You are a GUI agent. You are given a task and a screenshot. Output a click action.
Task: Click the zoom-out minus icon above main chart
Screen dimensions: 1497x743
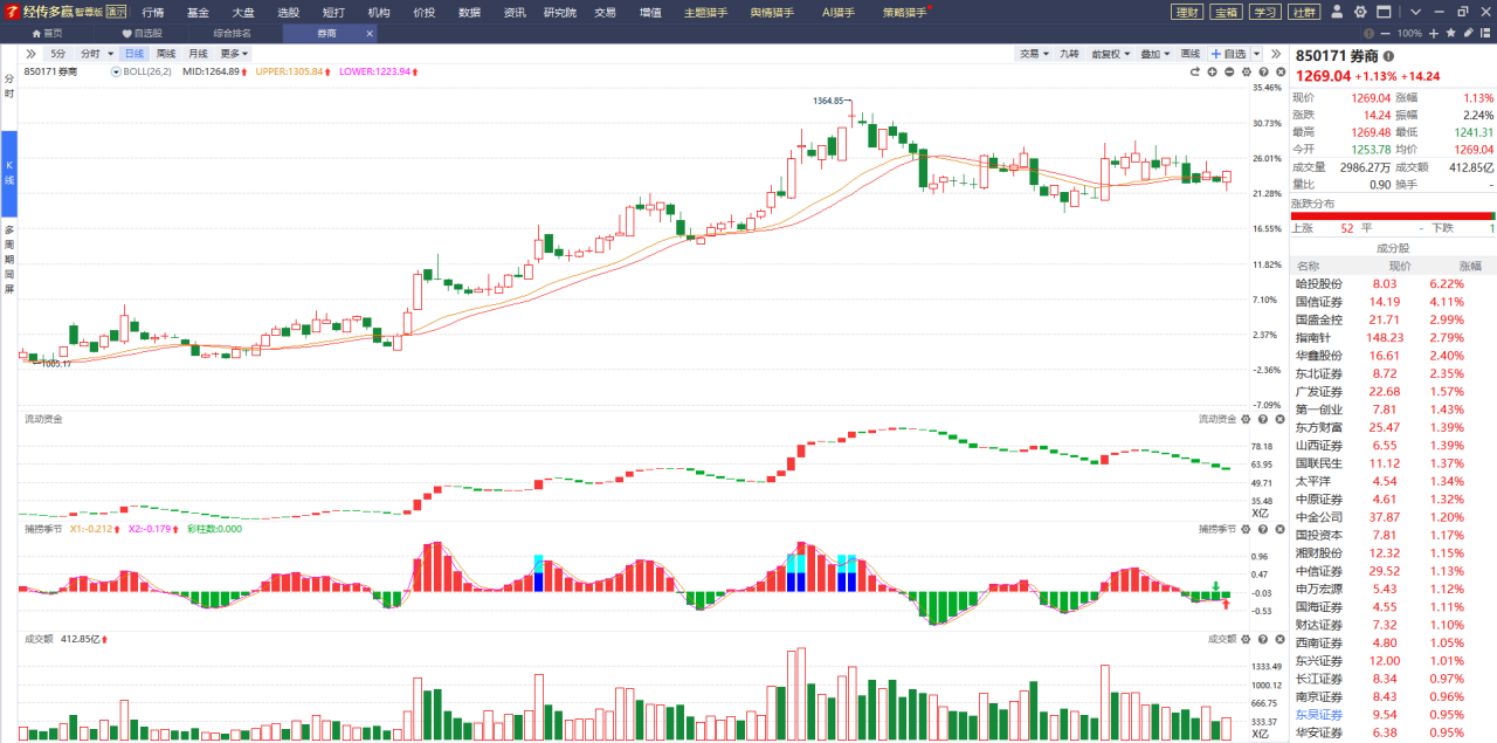pos(1229,72)
